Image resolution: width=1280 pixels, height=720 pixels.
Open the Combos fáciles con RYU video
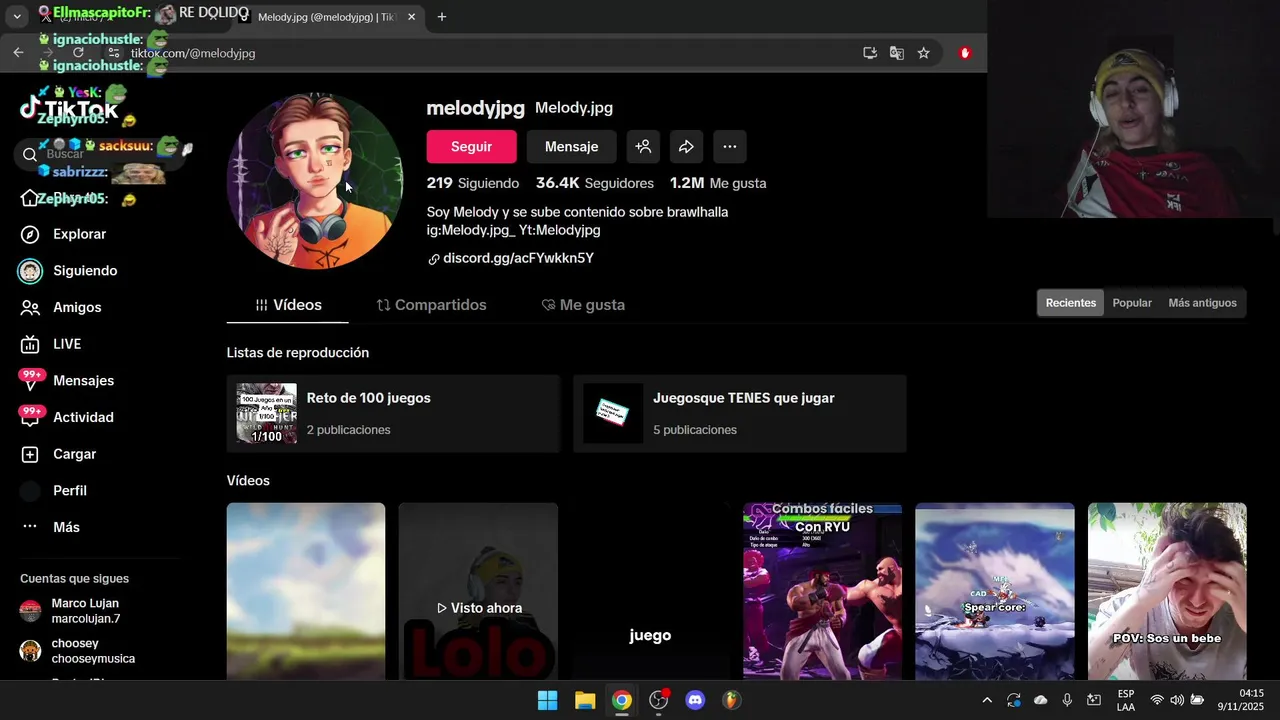[x=822, y=591]
